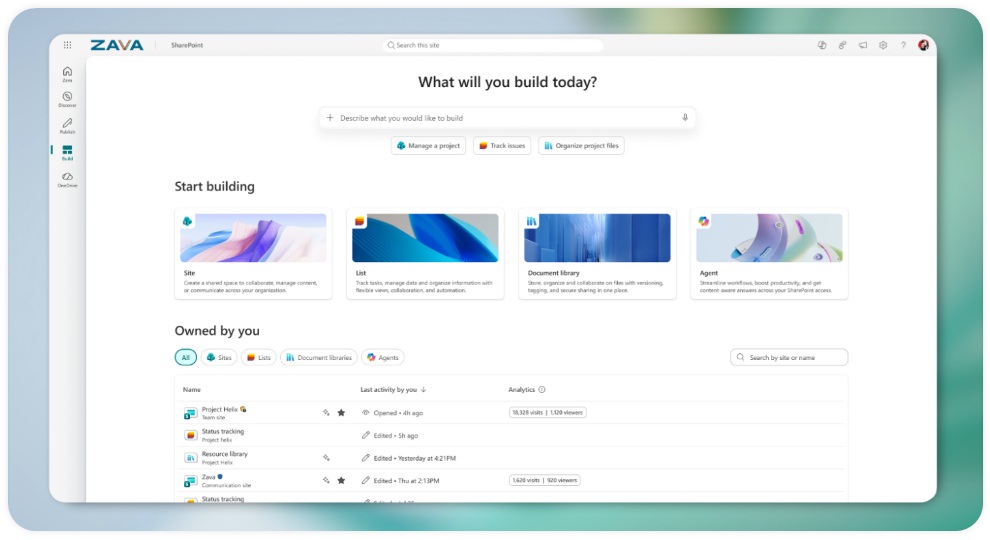
Task: Click Project Helix site icon
Action: (x=190, y=413)
